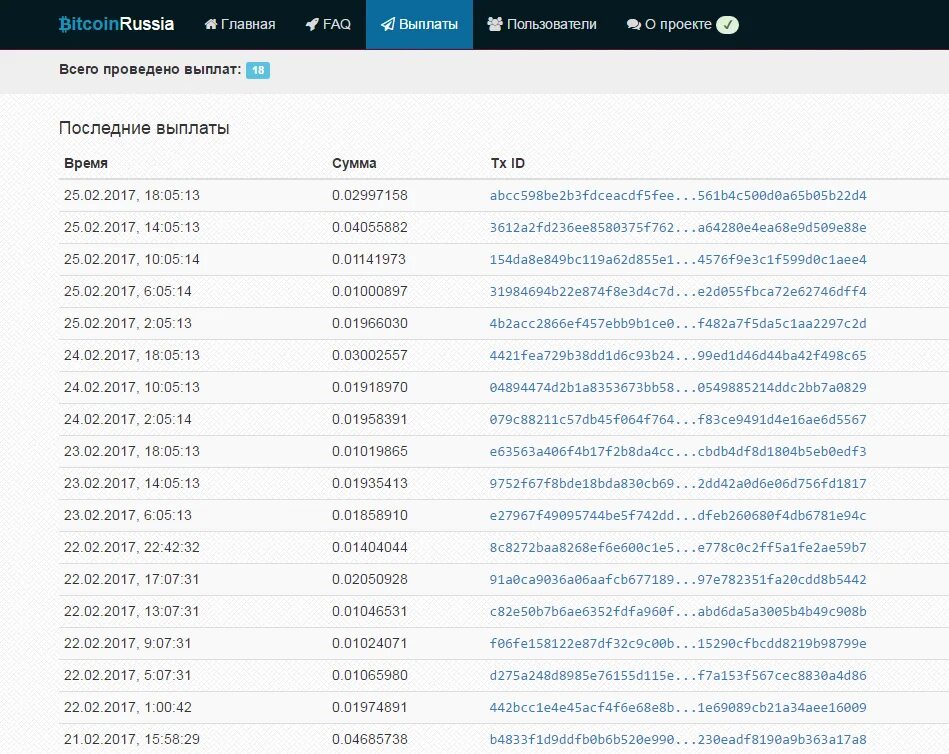Open transaction link 31984694b22e874f8e3d4c7d
949x754 pixels.
[x=678, y=292]
